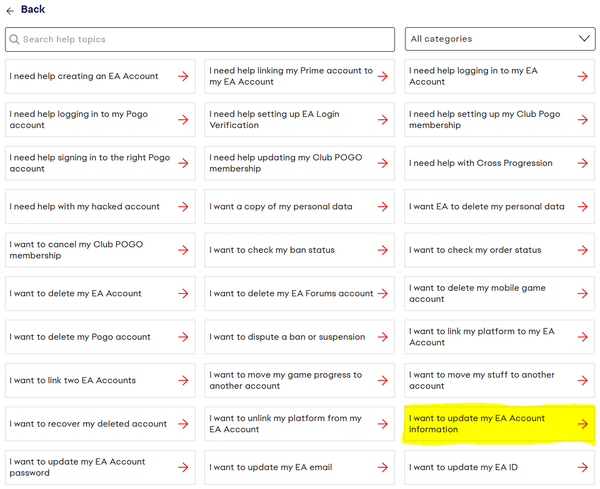Image resolution: width=600 pixels, height=489 pixels.
Task: Click arrow beside 'updating my Club POGO membership'
Action: click(x=383, y=163)
